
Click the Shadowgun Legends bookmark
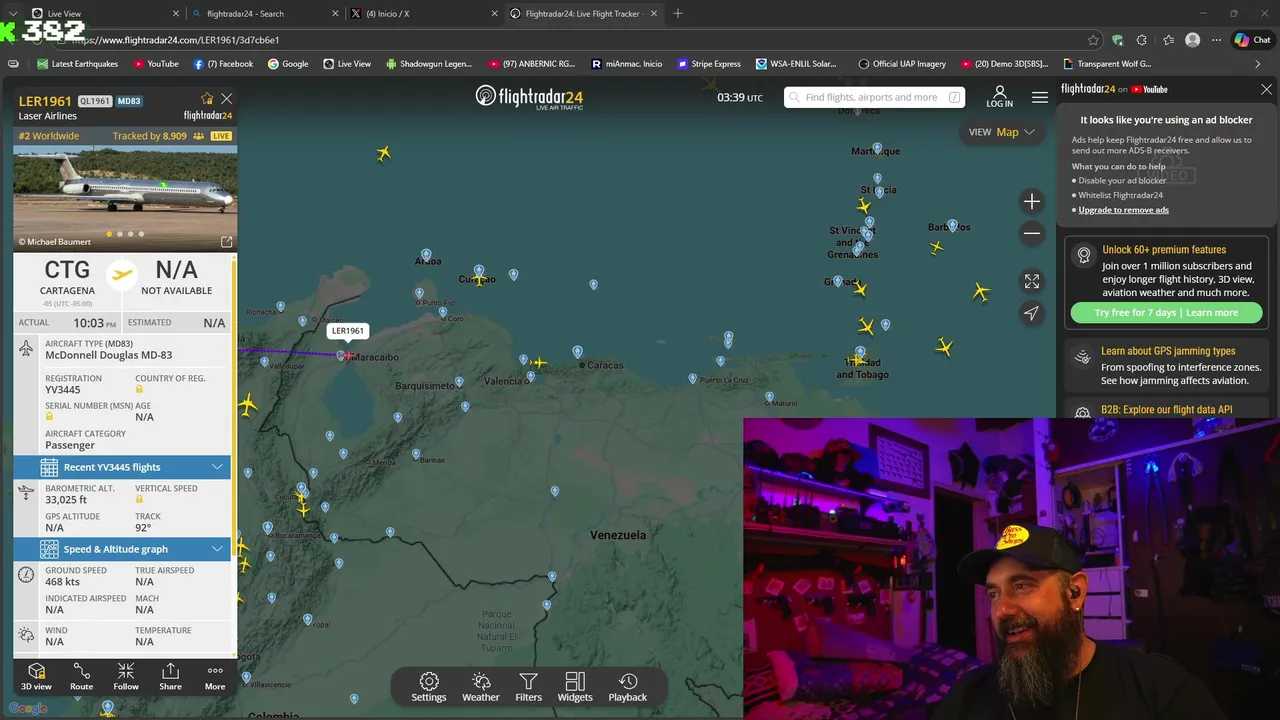428,64
